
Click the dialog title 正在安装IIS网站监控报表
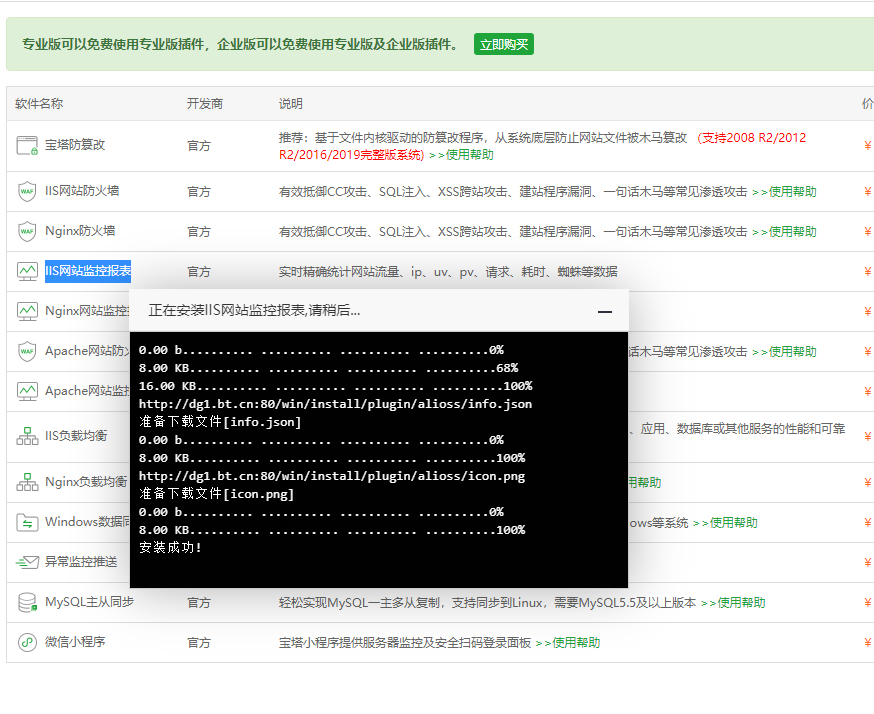pos(254,310)
